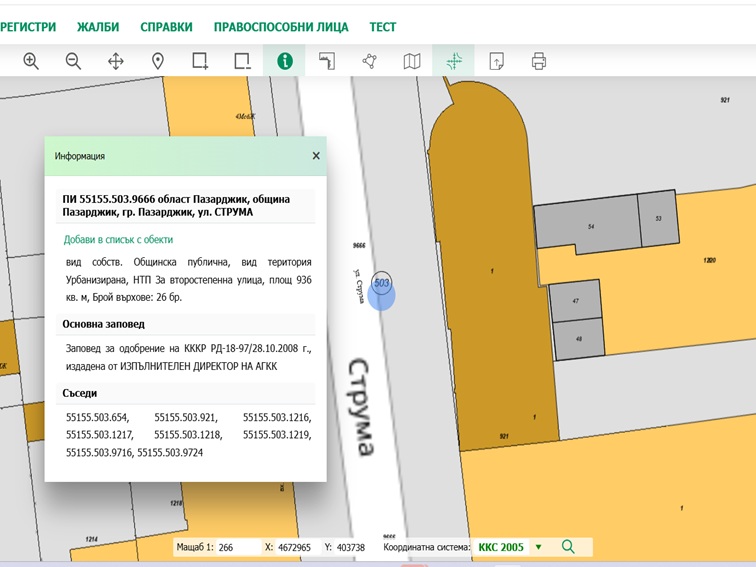Open the ЖАЛБИ menu

(98, 27)
